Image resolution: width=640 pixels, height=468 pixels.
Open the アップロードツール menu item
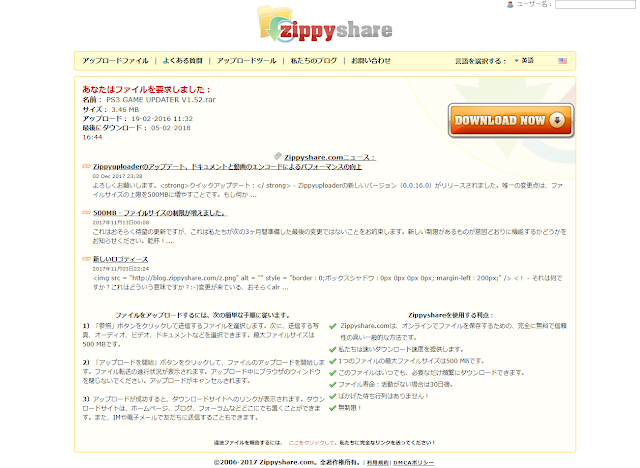(x=247, y=61)
